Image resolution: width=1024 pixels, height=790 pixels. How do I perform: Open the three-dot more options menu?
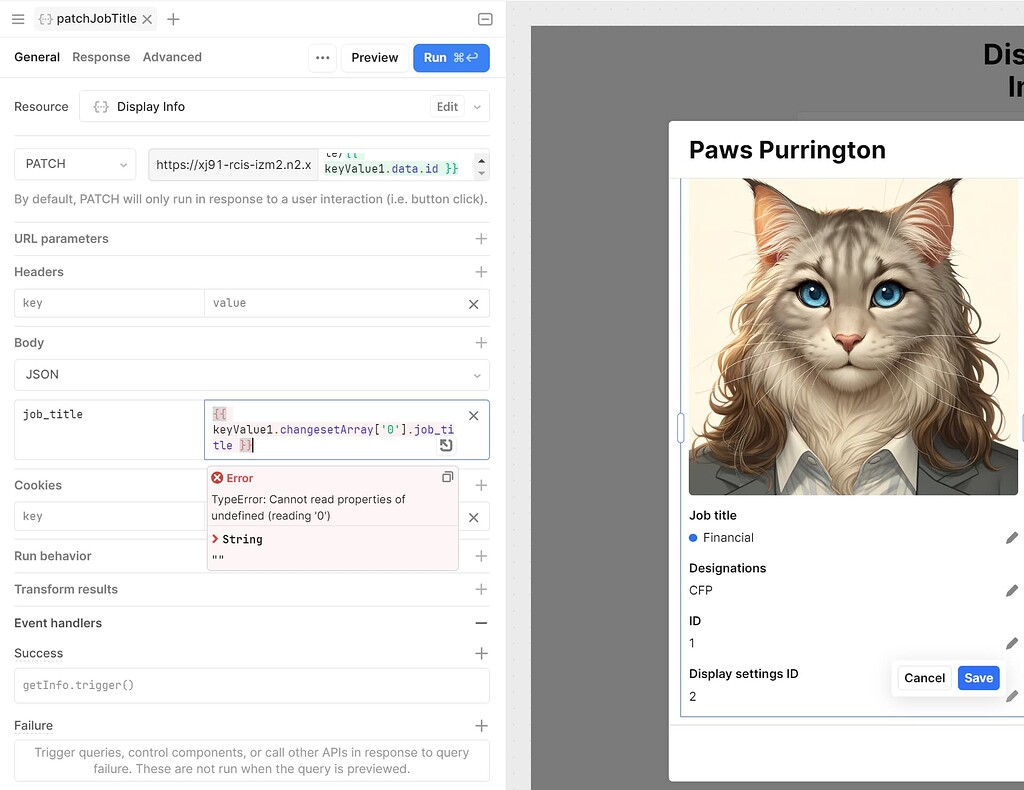322,58
